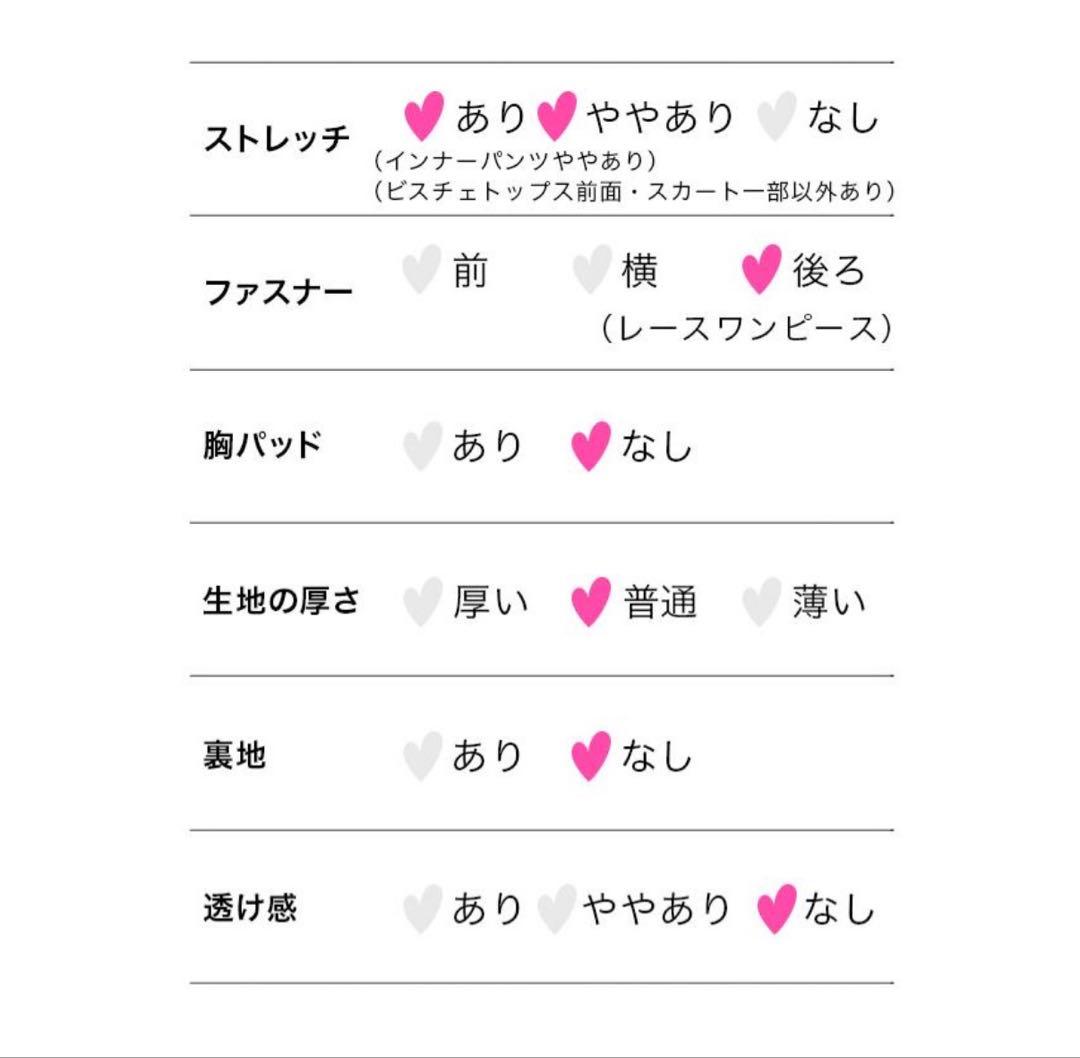The width and height of the screenshot is (1080, 1058).
Task: Choose the gray heart next to 厚い
Action: click(x=422, y=601)
